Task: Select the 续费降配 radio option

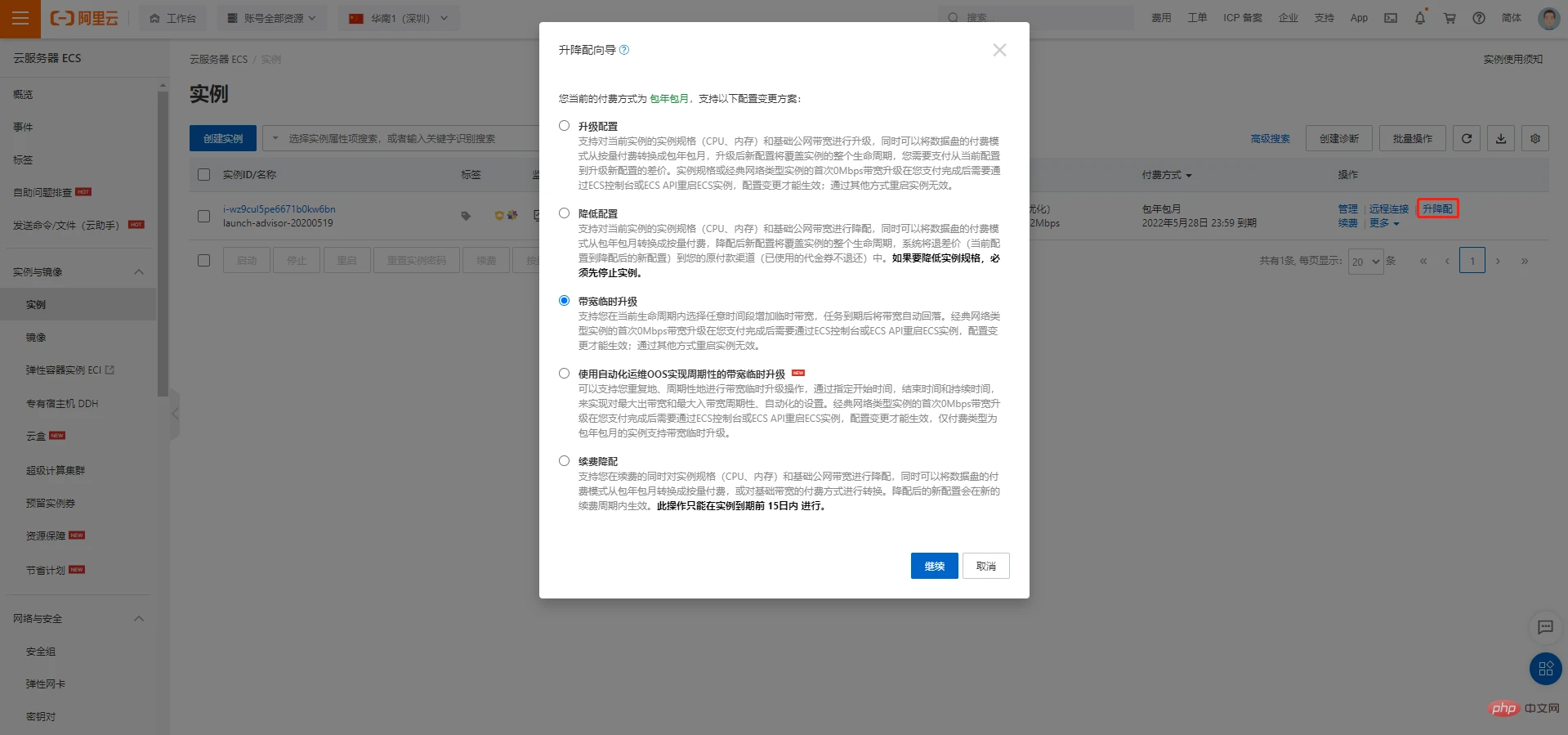Action: (x=564, y=461)
